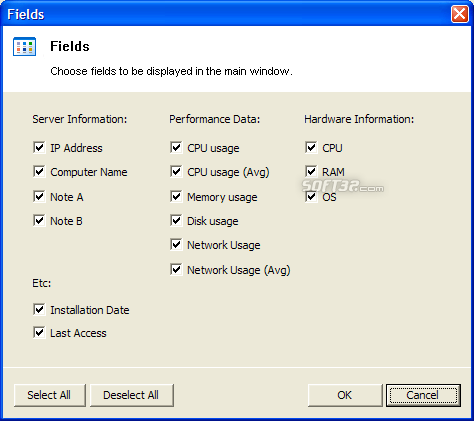Click the Server Information heading

80,119
